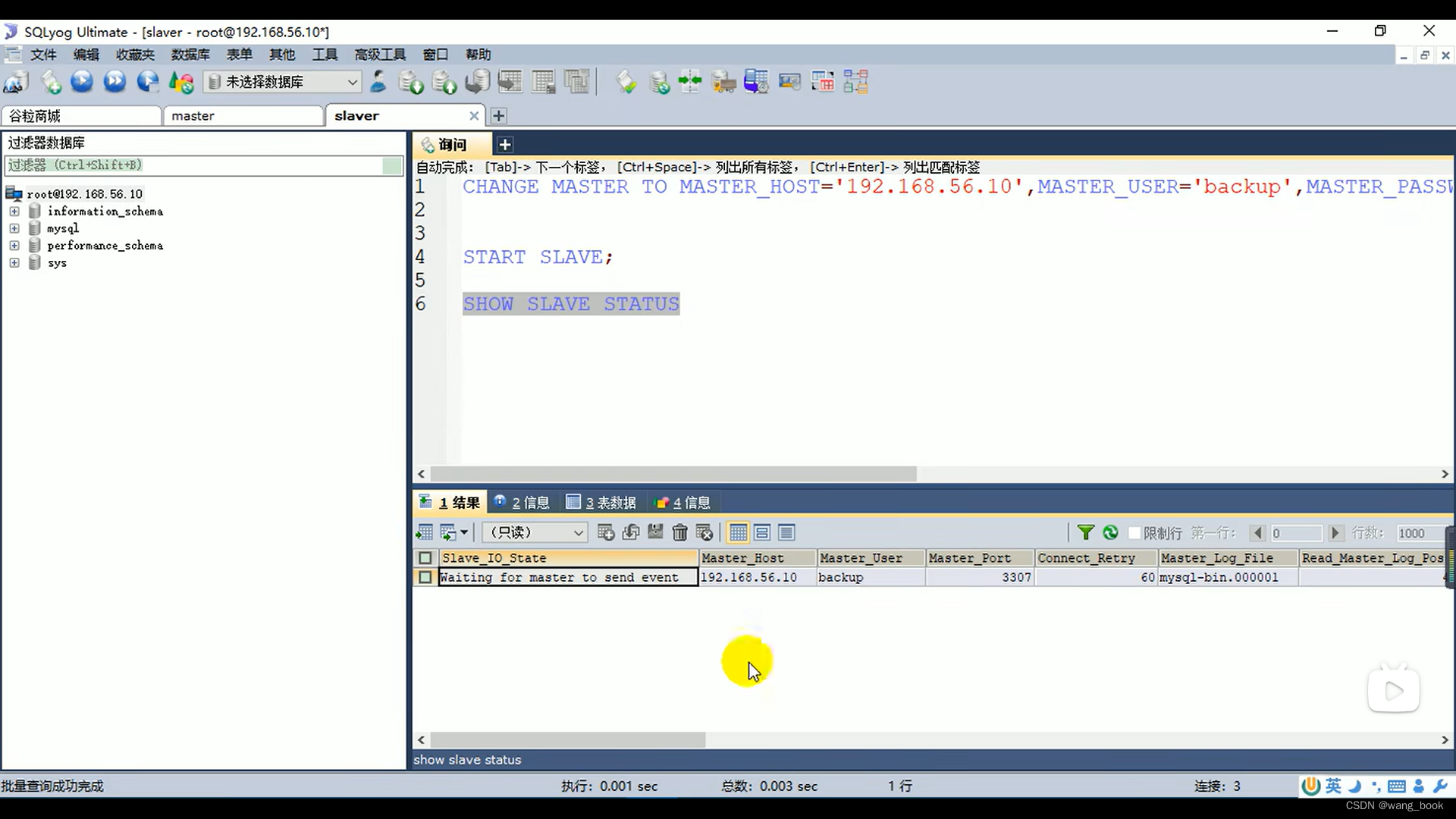Expand the performance_schema database node
Viewport: 1456px width, 819px height.
(13, 245)
